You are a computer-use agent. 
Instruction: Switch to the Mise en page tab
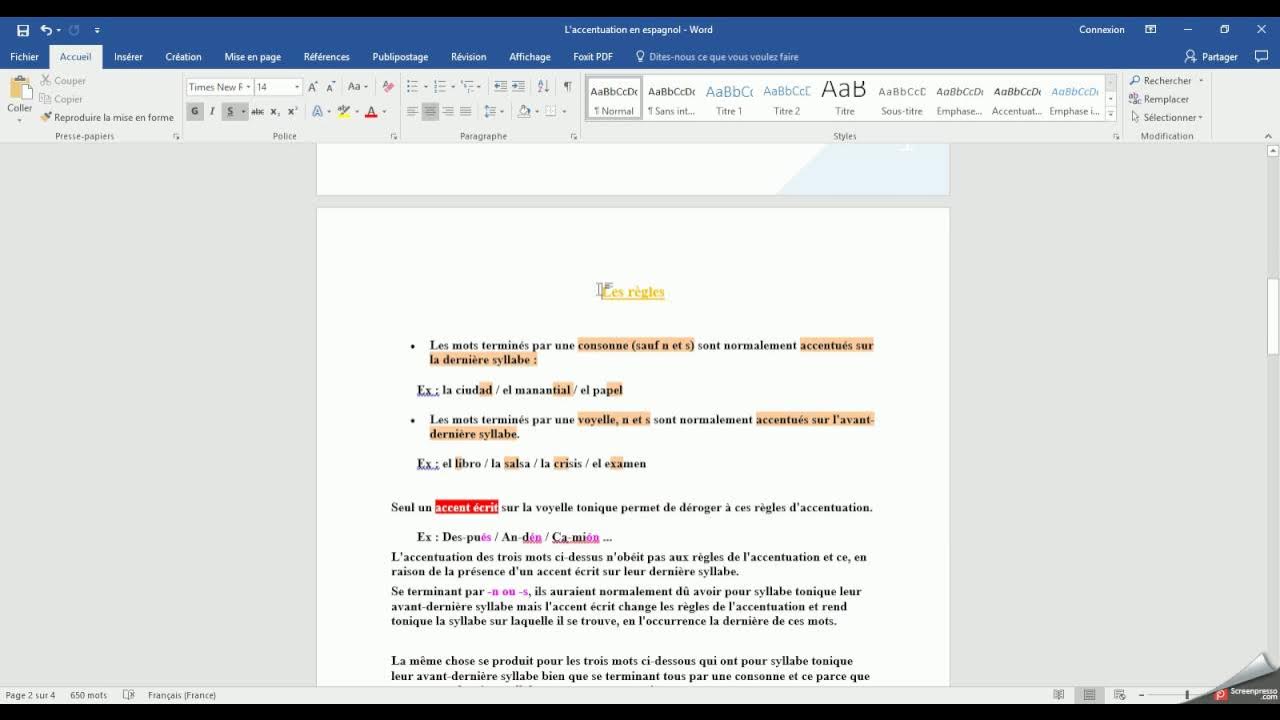tap(252, 57)
